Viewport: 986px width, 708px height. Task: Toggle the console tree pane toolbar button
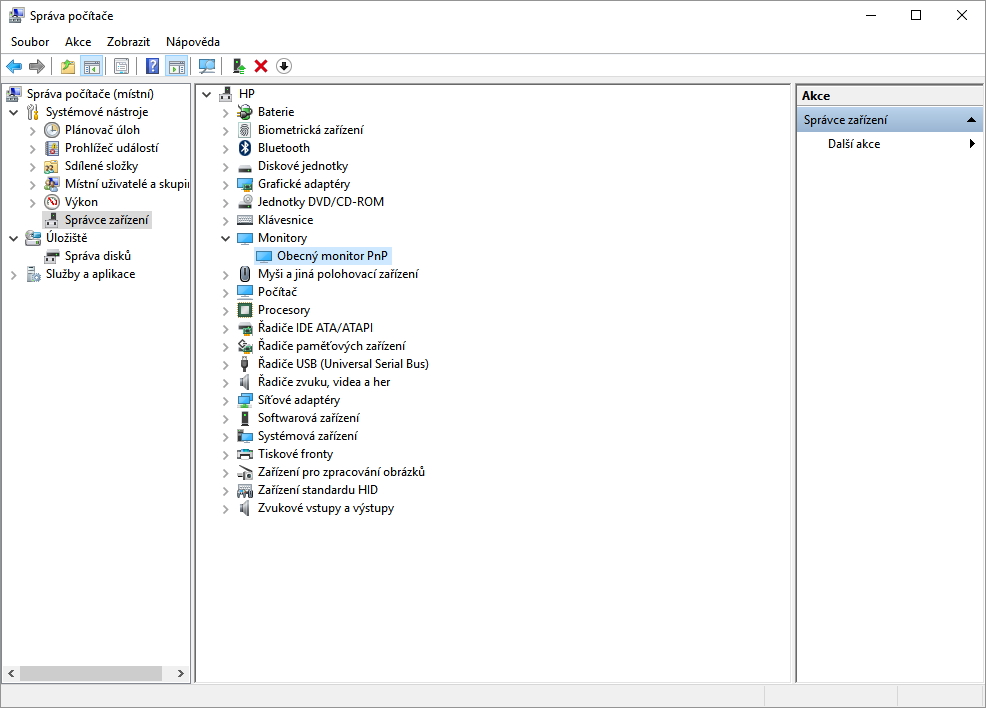[x=91, y=66]
